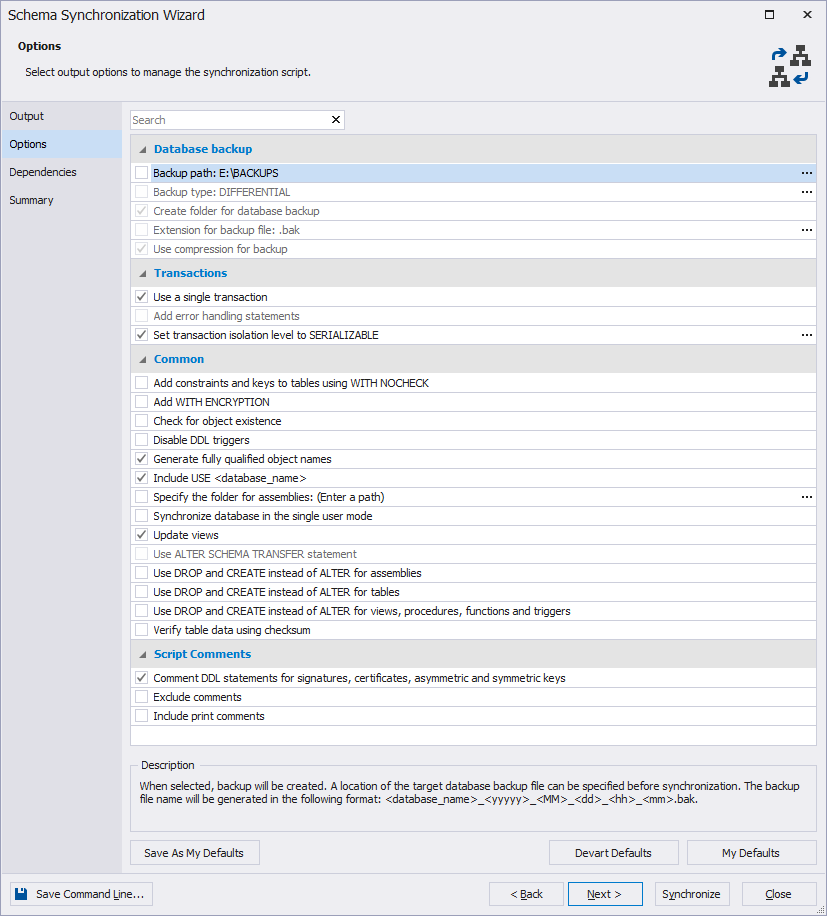Enable Verify table data using checksum
827x916 pixels.
(141, 630)
